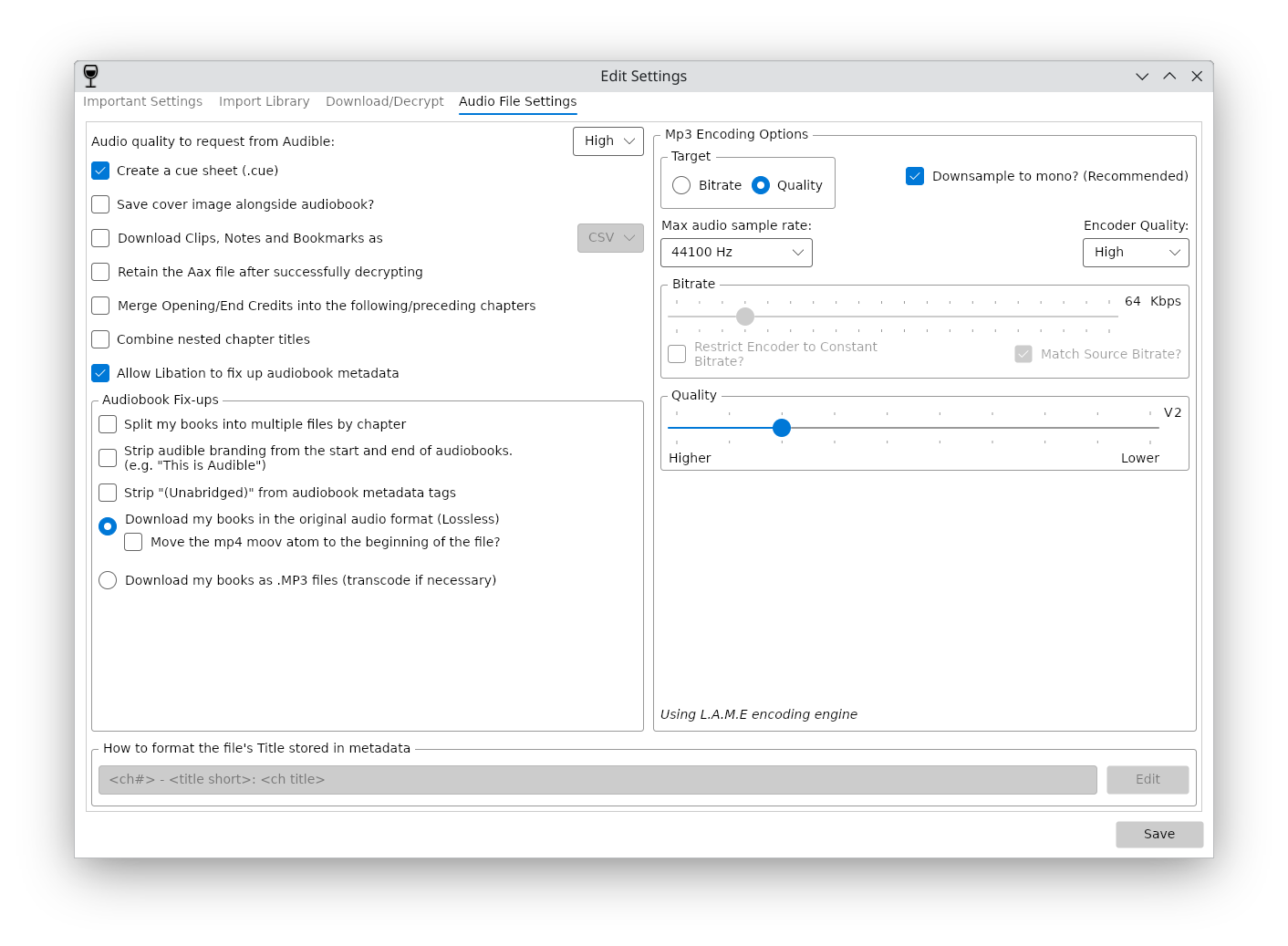Click the title format template field
The image size is (1288, 946).
(x=597, y=780)
